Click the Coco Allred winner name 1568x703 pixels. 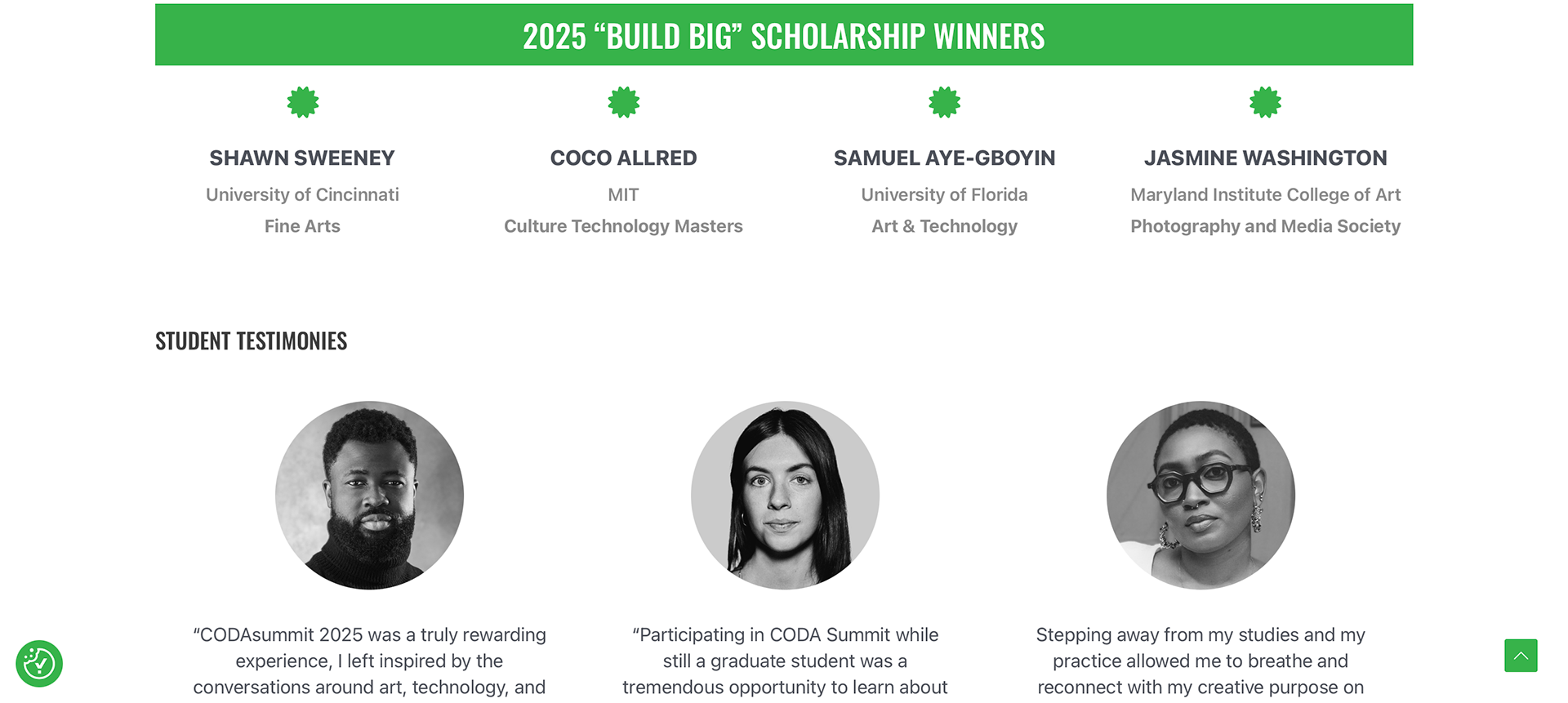[623, 158]
